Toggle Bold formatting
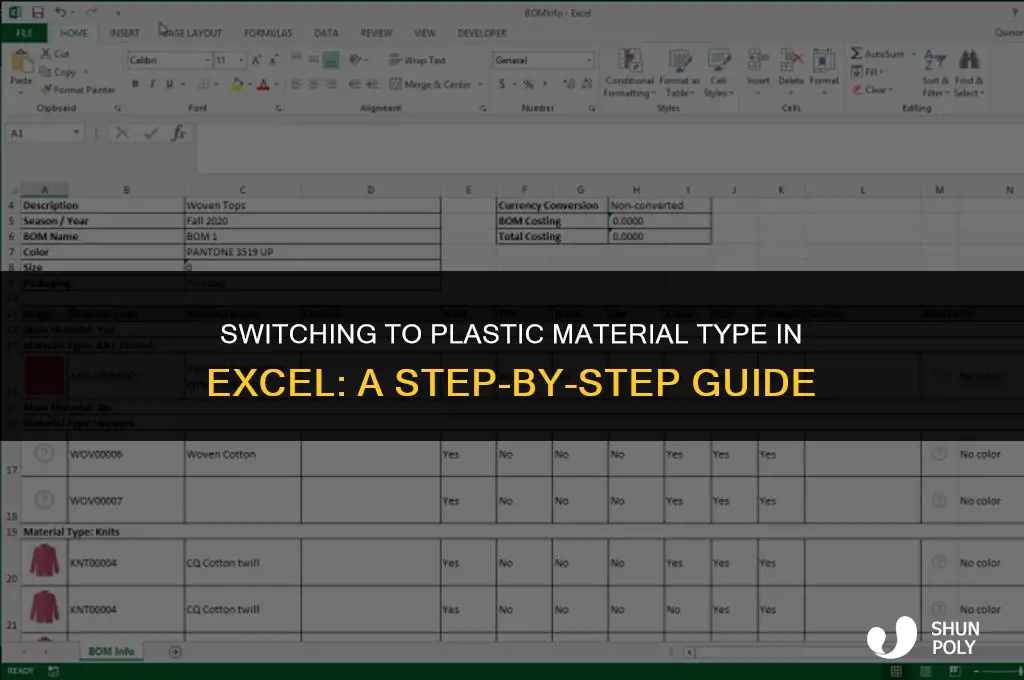 coord(135,84)
